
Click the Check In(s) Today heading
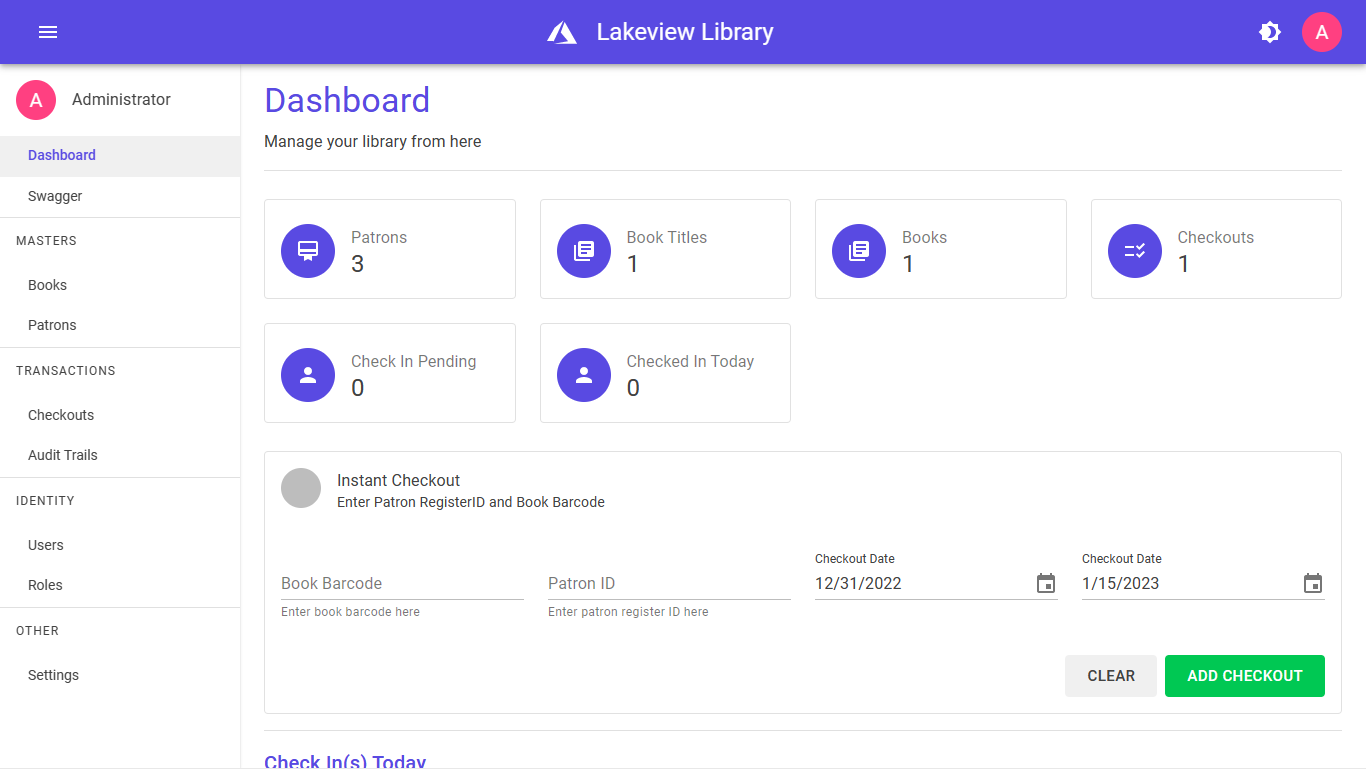point(345,761)
